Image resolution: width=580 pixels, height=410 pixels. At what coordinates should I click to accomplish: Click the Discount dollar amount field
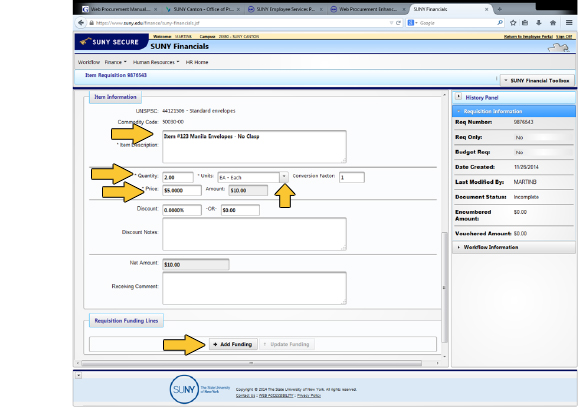[240, 210]
